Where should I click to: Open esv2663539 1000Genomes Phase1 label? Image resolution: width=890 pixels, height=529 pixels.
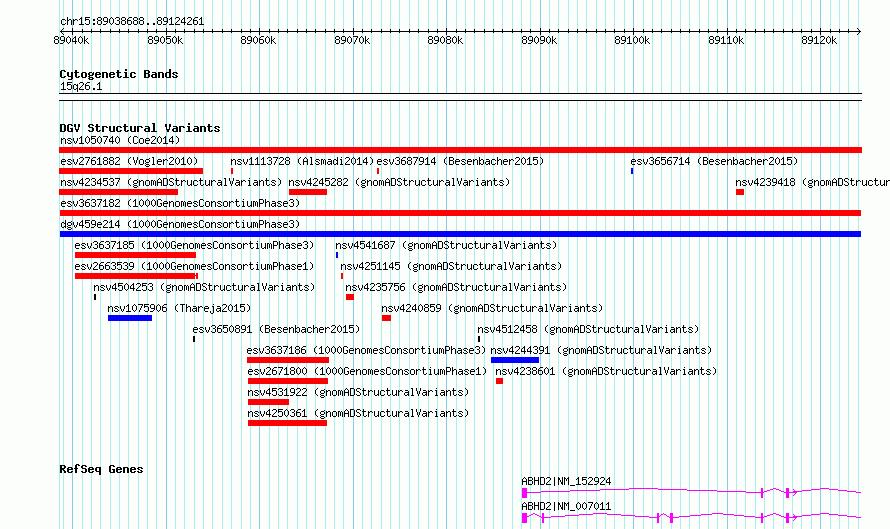[194, 266]
